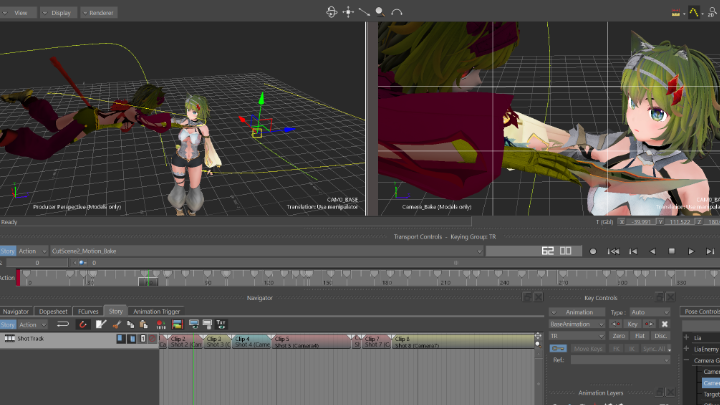Toggle Shot Track mute button
The height and width of the screenshot is (405, 720).
coord(153,338)
